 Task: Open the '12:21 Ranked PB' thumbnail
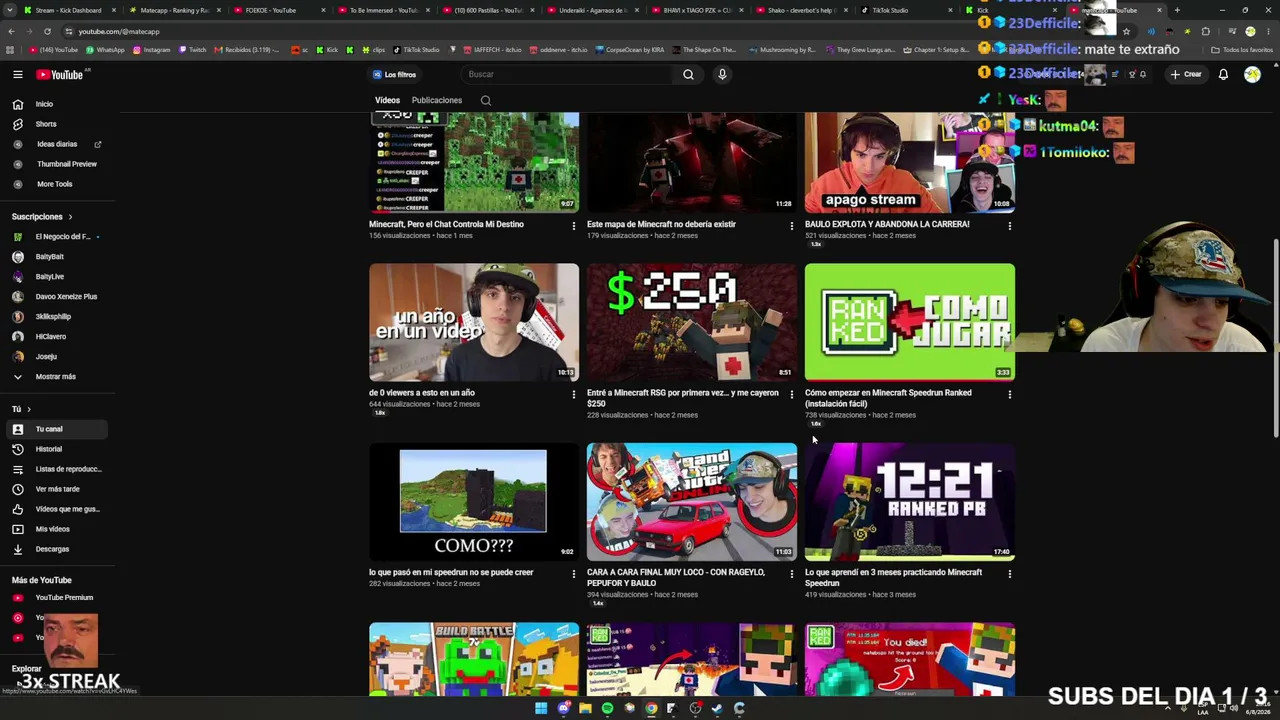910,502
